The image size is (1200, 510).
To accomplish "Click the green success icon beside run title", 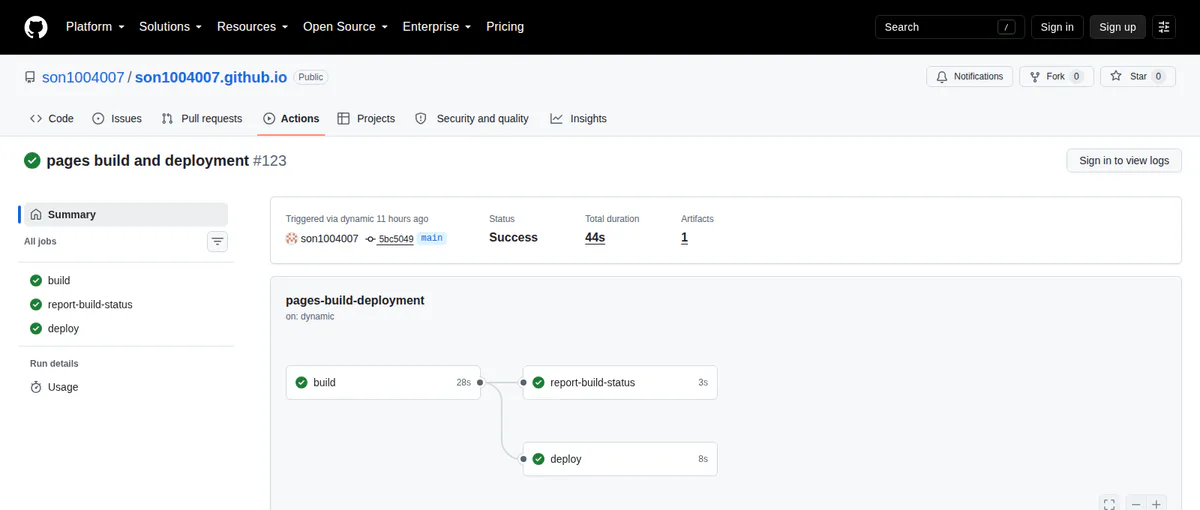I will (32, 160).
